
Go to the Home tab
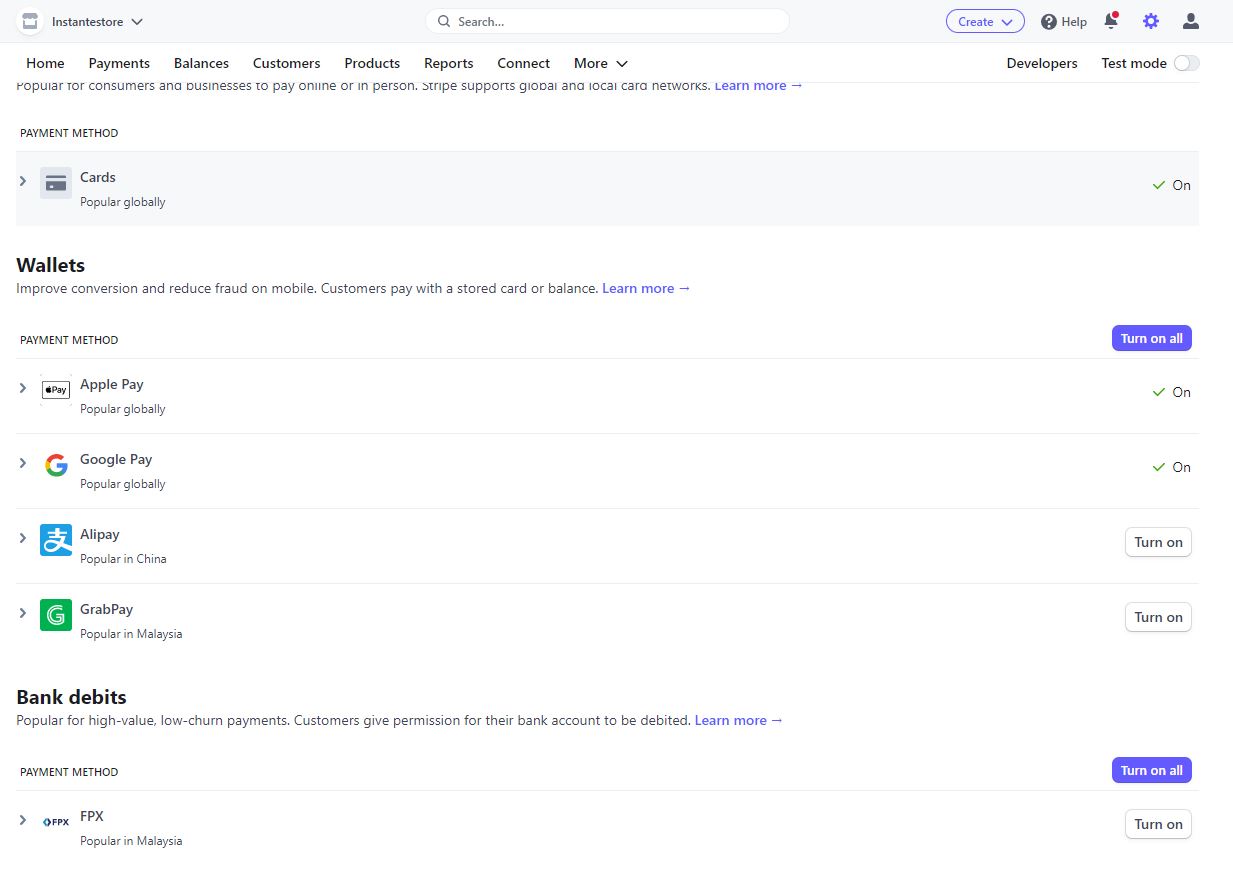point(45,63)
